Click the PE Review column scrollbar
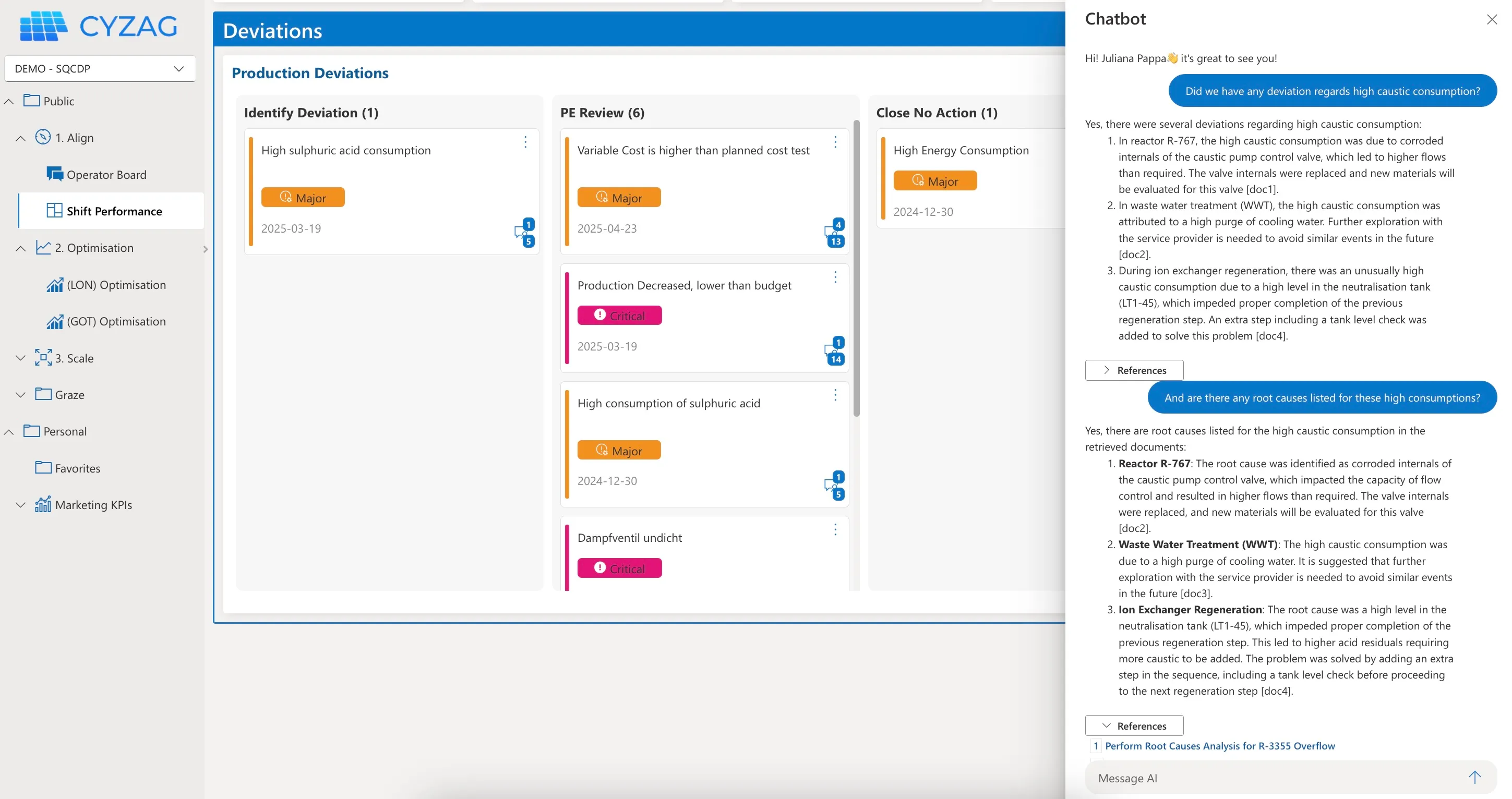This screenshot has width=1512, height=799. 856,269
